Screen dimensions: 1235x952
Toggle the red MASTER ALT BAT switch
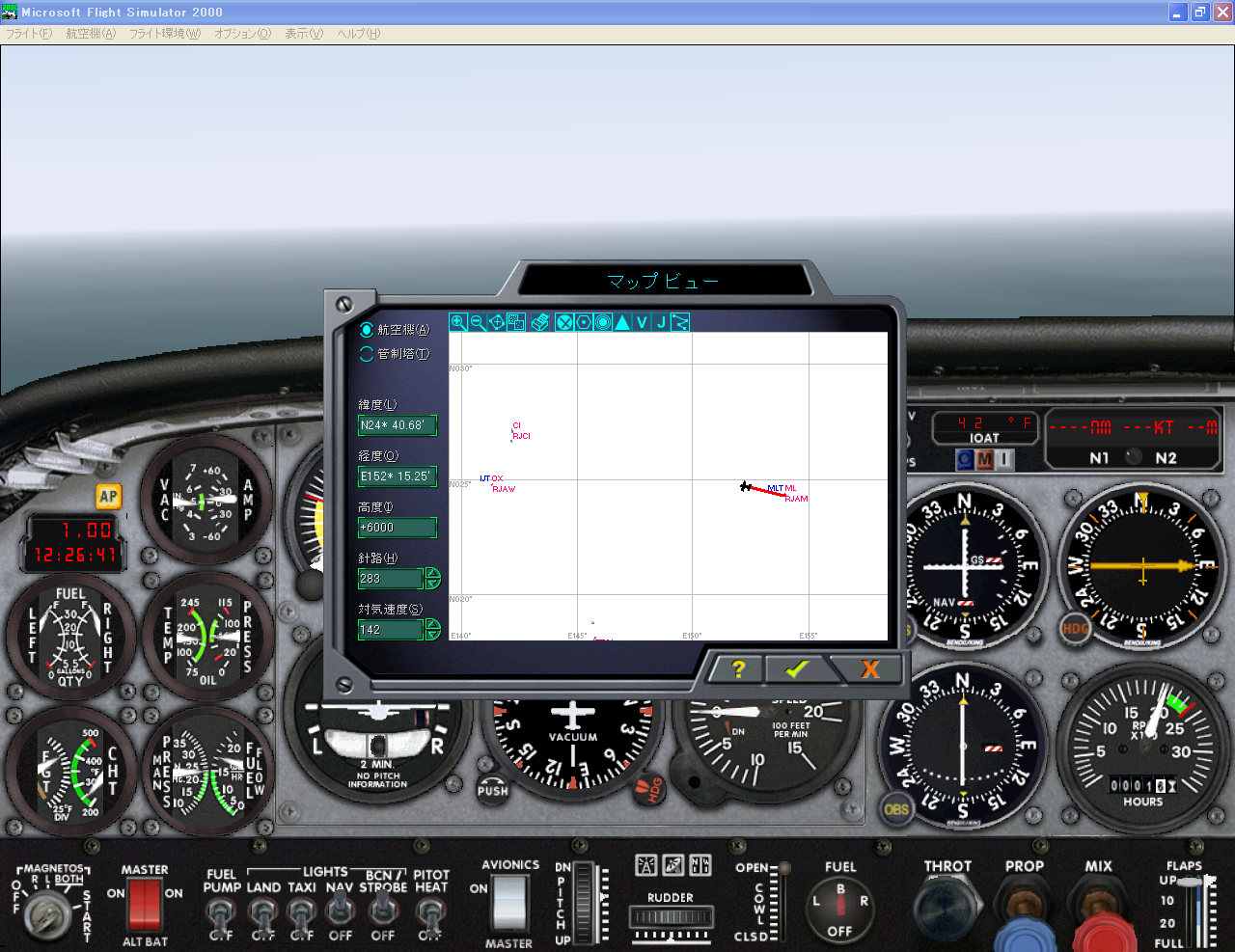coord(145,906)
